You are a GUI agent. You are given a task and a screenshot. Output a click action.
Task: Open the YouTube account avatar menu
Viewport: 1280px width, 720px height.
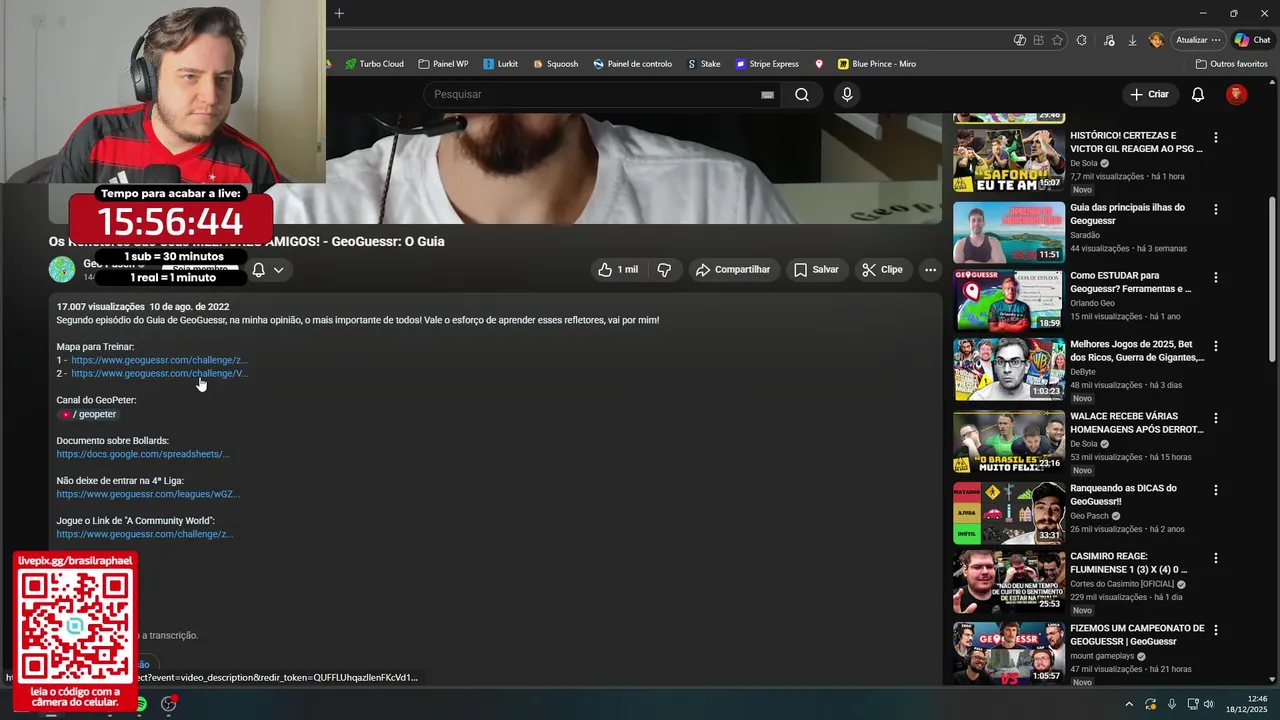click(1236, 94)
